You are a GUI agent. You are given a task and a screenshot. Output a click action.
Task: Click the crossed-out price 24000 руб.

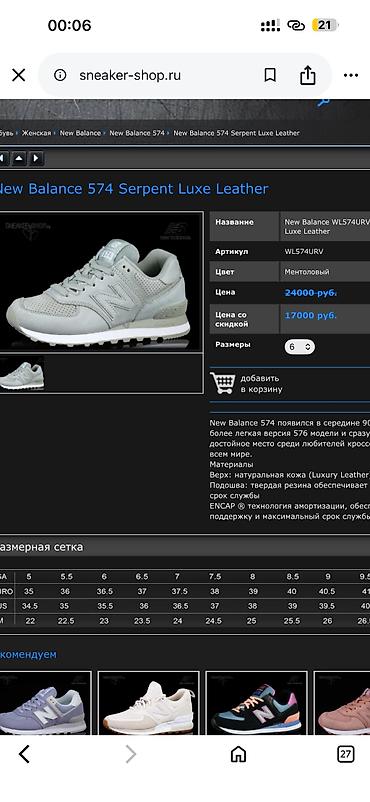(311, 293)
